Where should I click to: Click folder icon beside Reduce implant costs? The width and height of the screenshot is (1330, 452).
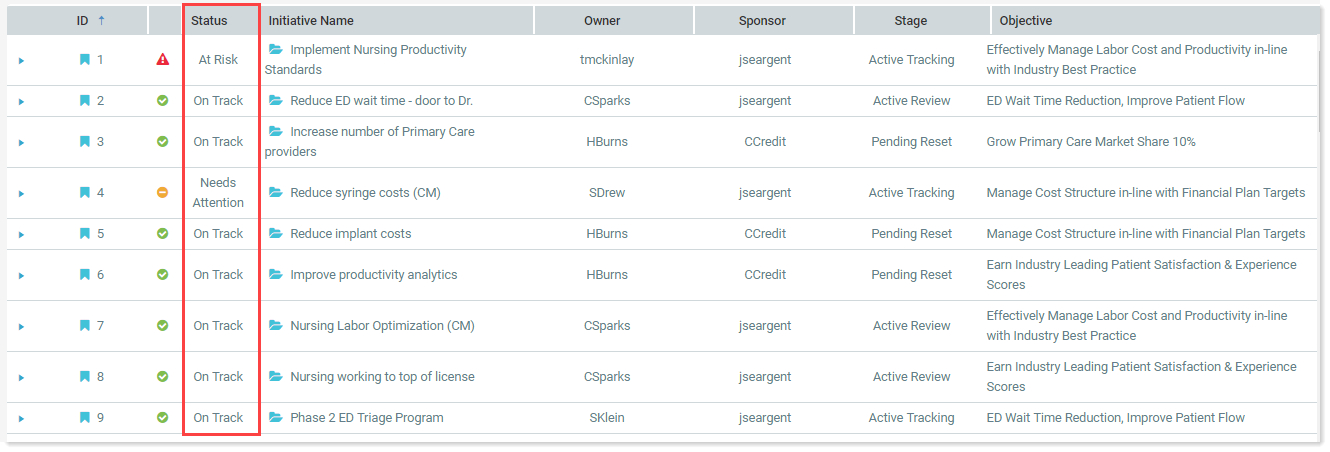coord(276,234)
